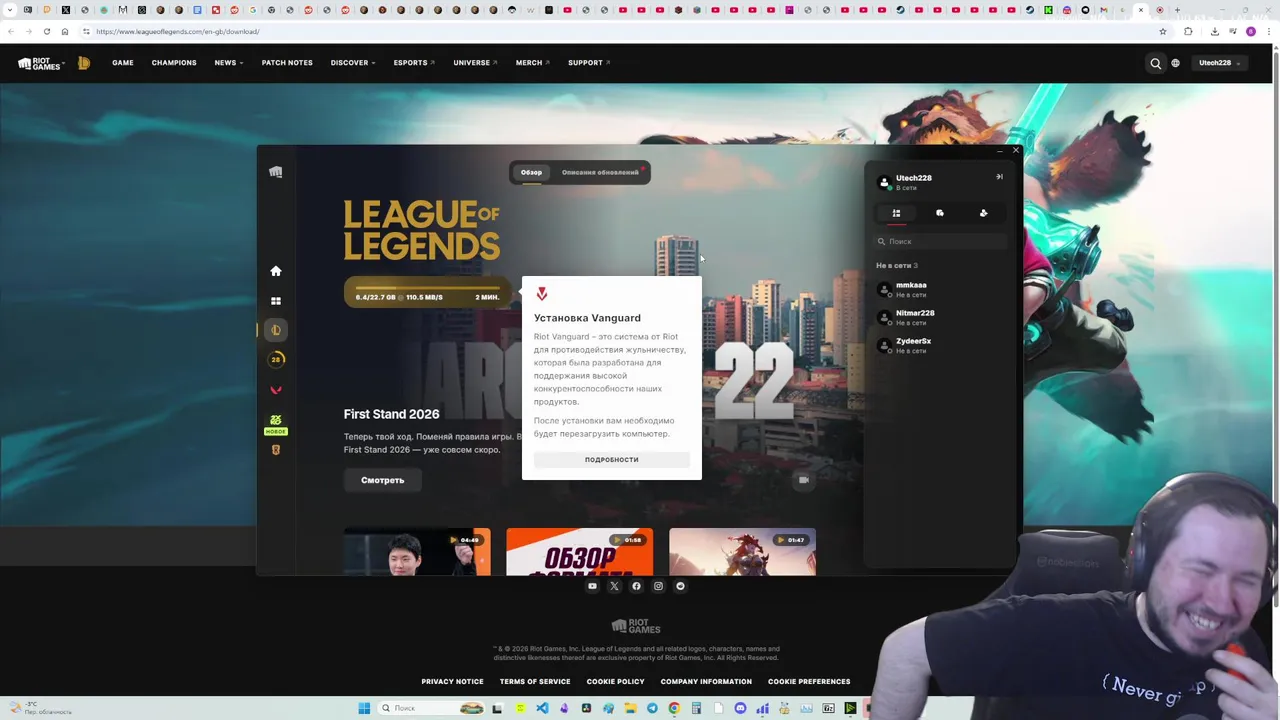Play the video thumbnail with 01:47 duration

pyautogui.click(x=742, y=552)
